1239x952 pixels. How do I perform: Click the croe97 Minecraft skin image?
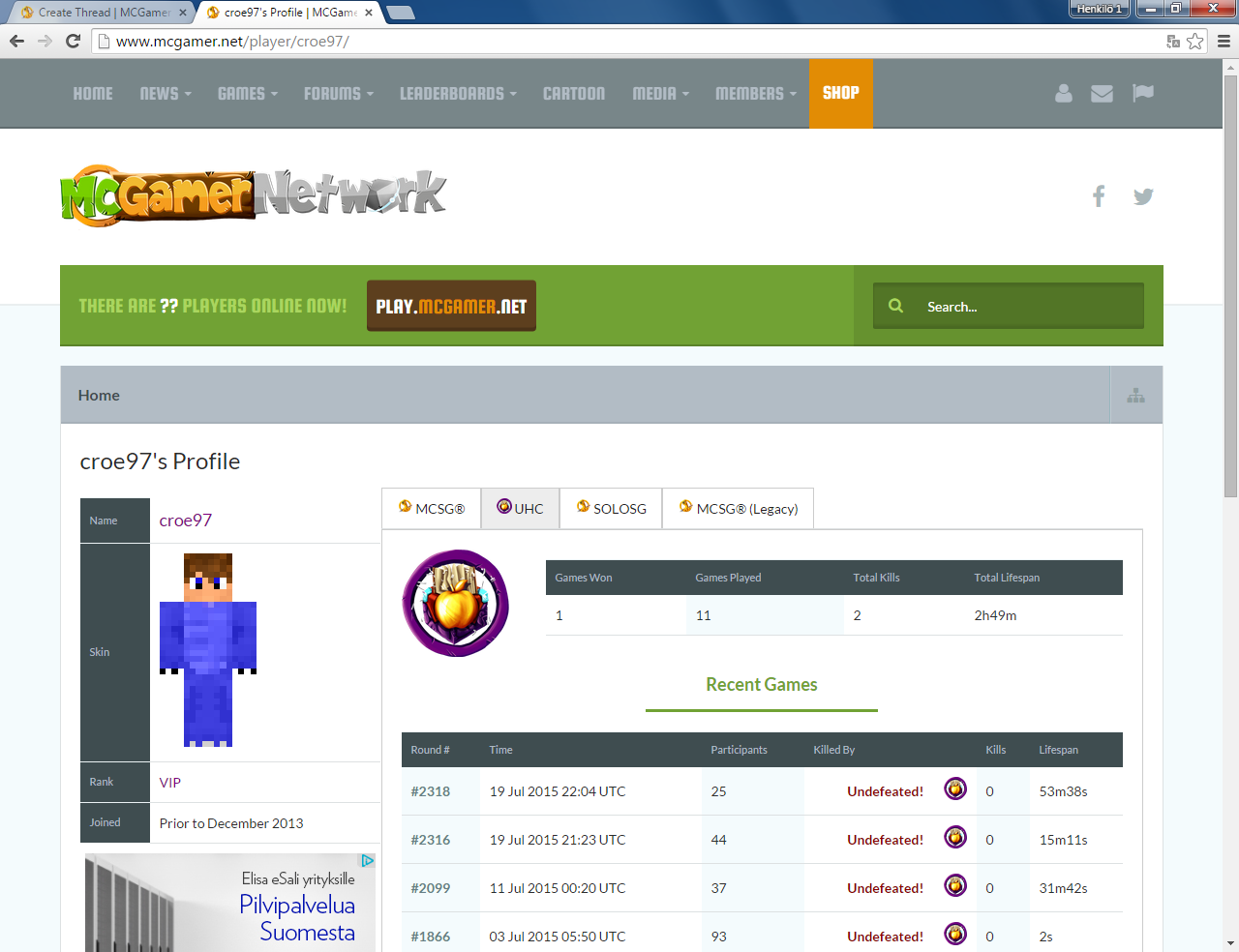[208, 650]
